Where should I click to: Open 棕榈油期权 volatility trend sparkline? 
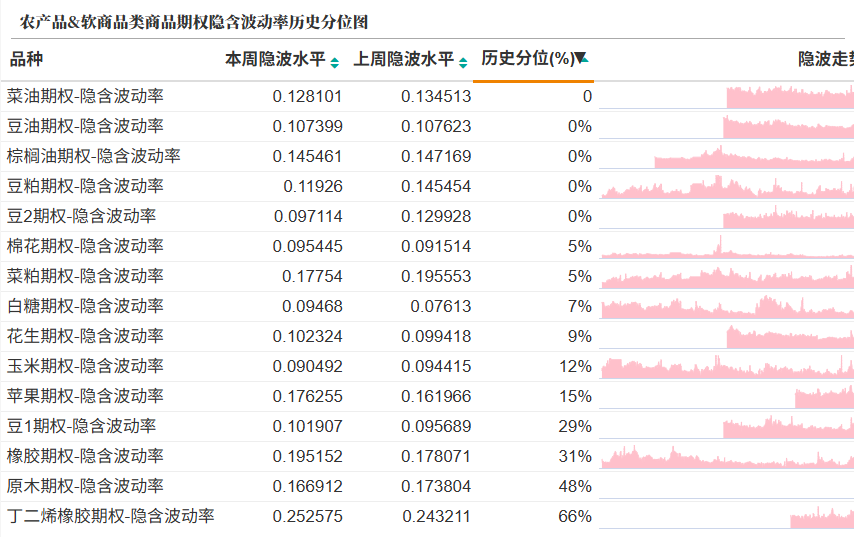[727, 156]
